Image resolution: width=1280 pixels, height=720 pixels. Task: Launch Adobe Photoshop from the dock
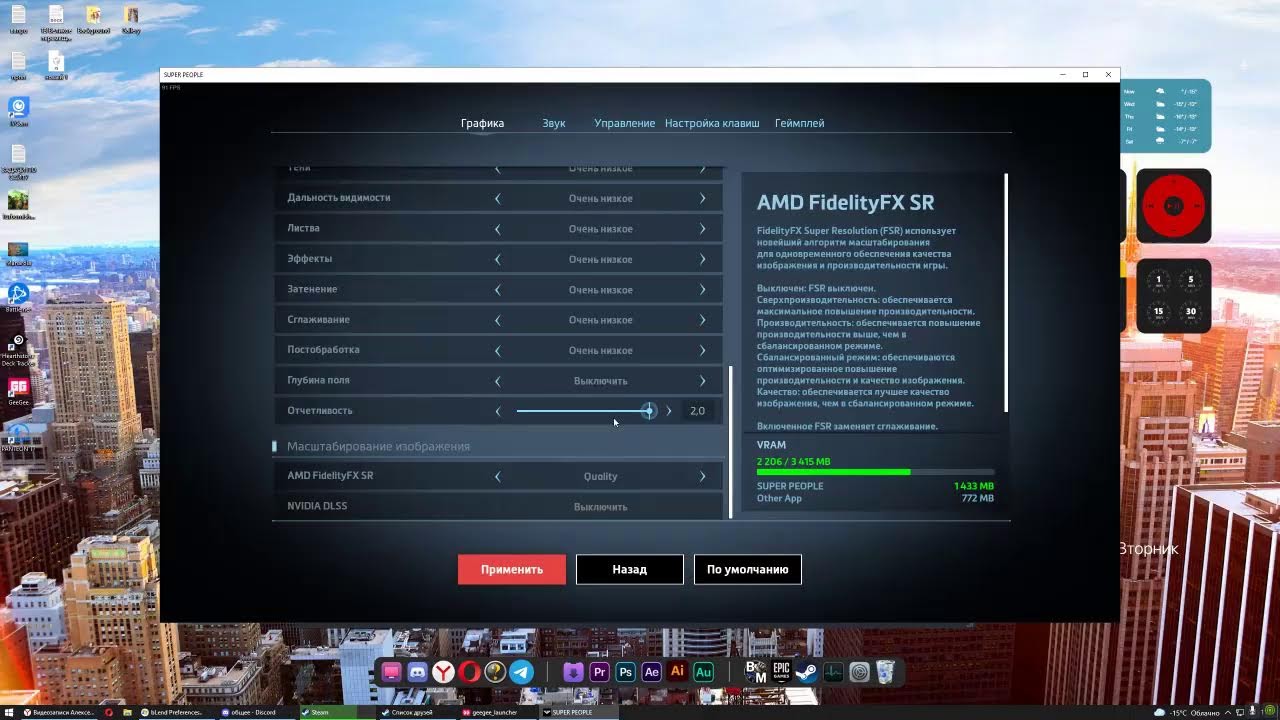626,673
